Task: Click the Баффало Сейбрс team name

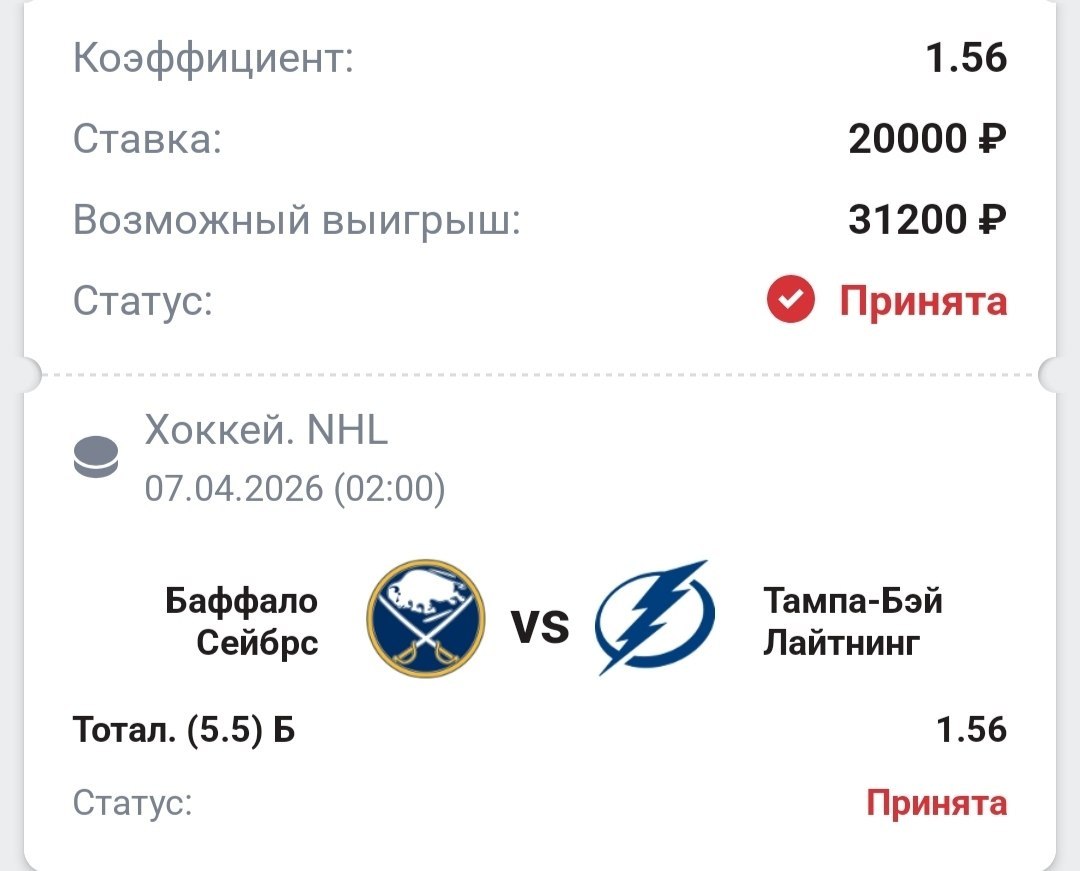Action: tap(242, 621)
